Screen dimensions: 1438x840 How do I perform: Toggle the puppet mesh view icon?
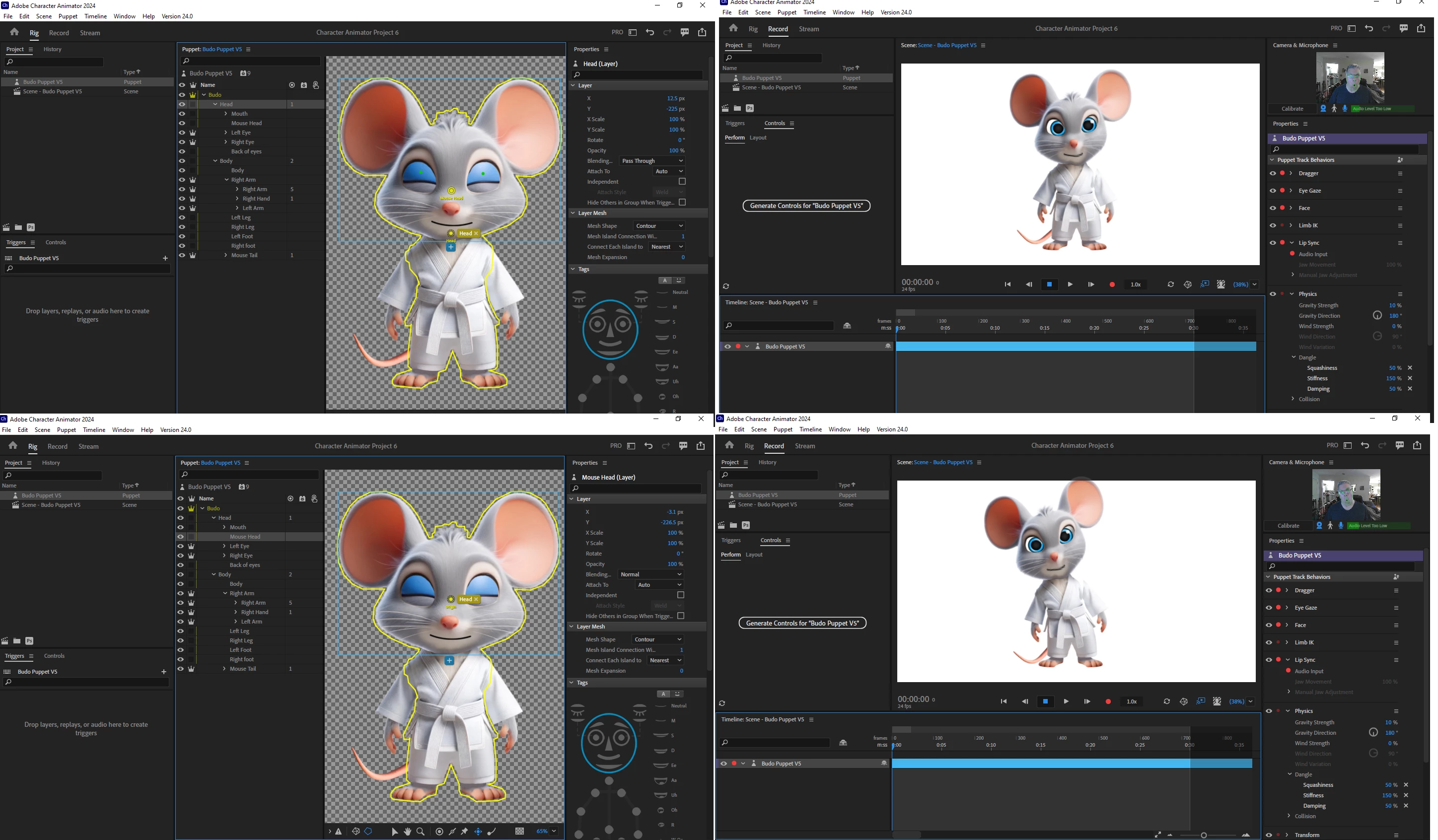tap(356, 832)
